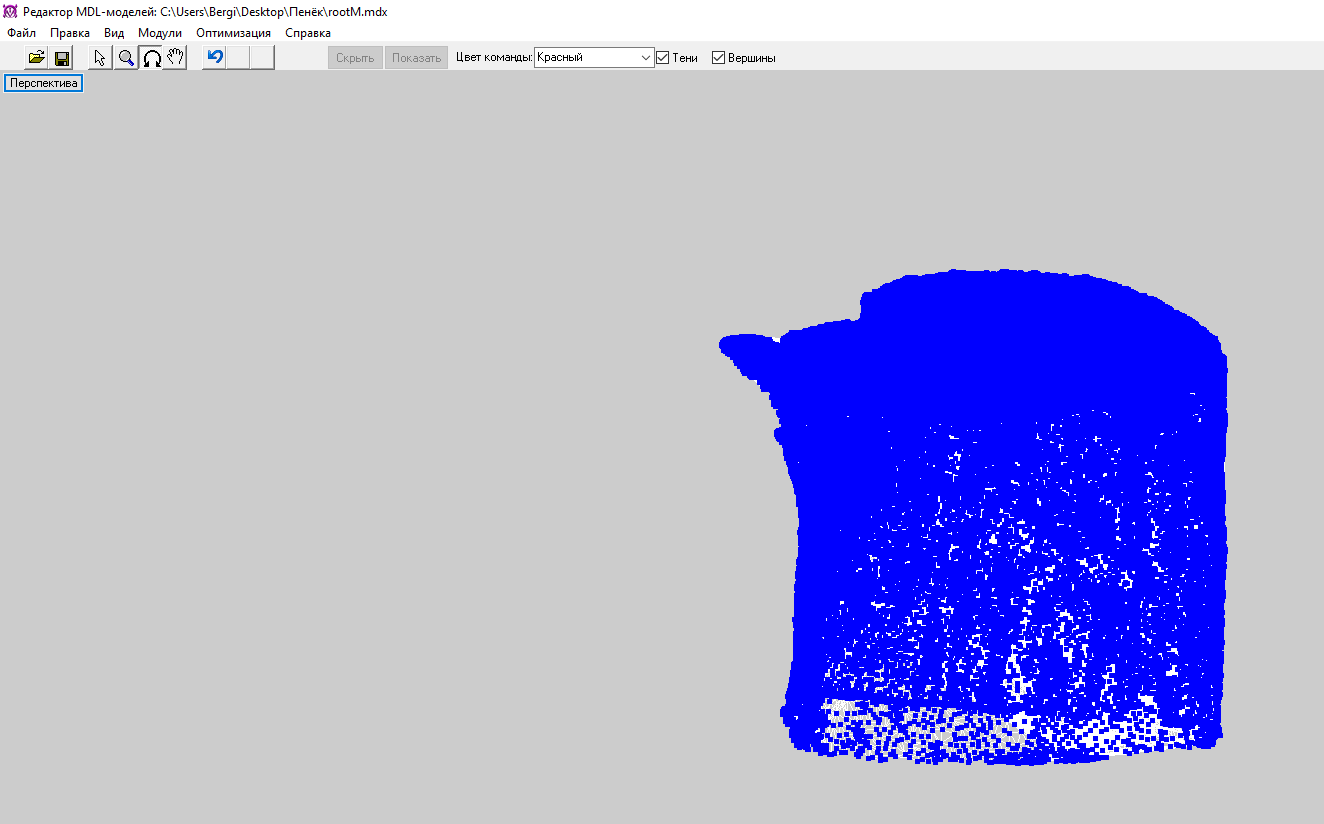Open the Справка menu
The width and height of the screenshot is (1324, 824).
(308, 33)
